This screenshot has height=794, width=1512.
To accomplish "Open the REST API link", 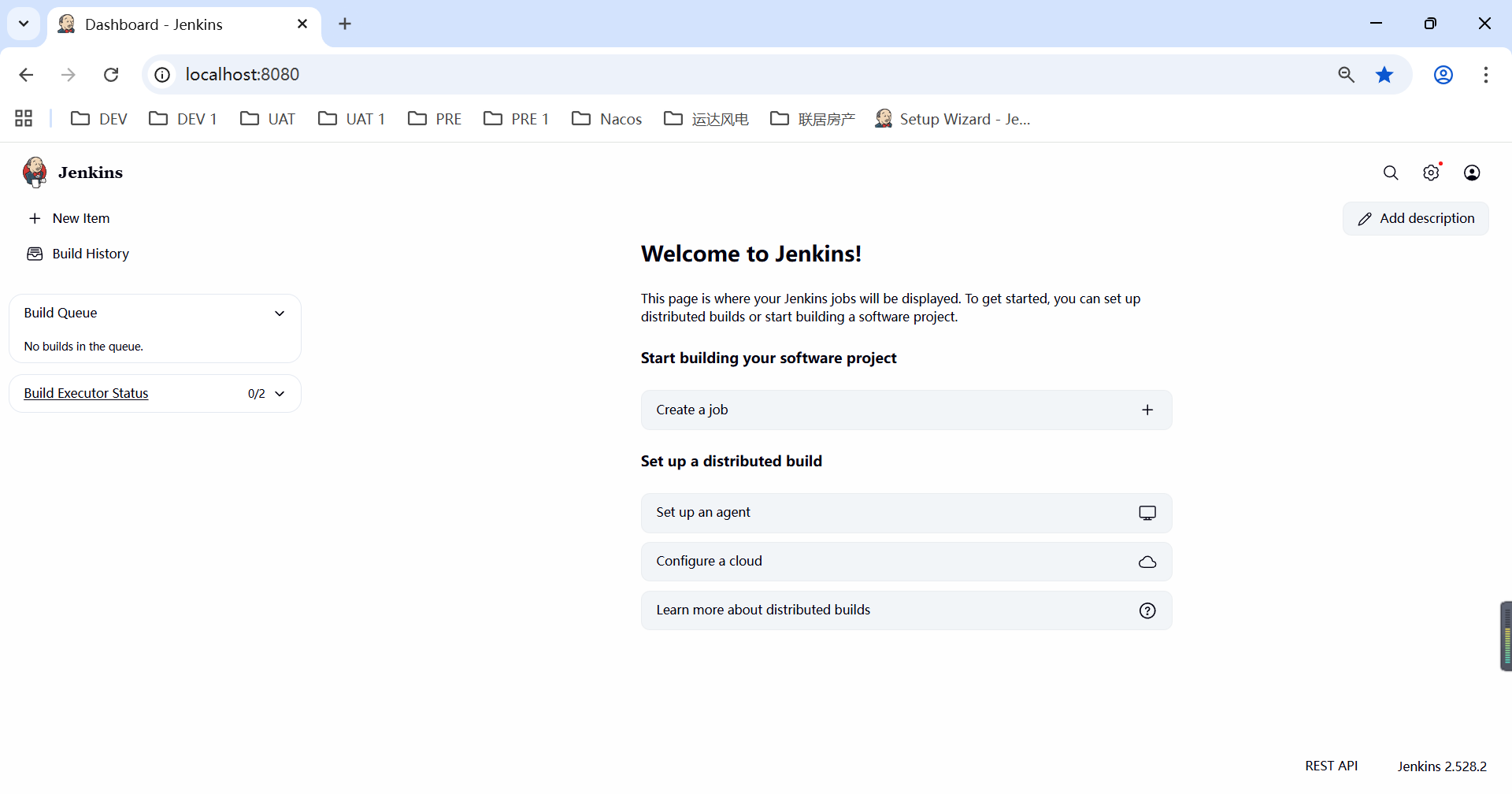I will pos(1331,766).
